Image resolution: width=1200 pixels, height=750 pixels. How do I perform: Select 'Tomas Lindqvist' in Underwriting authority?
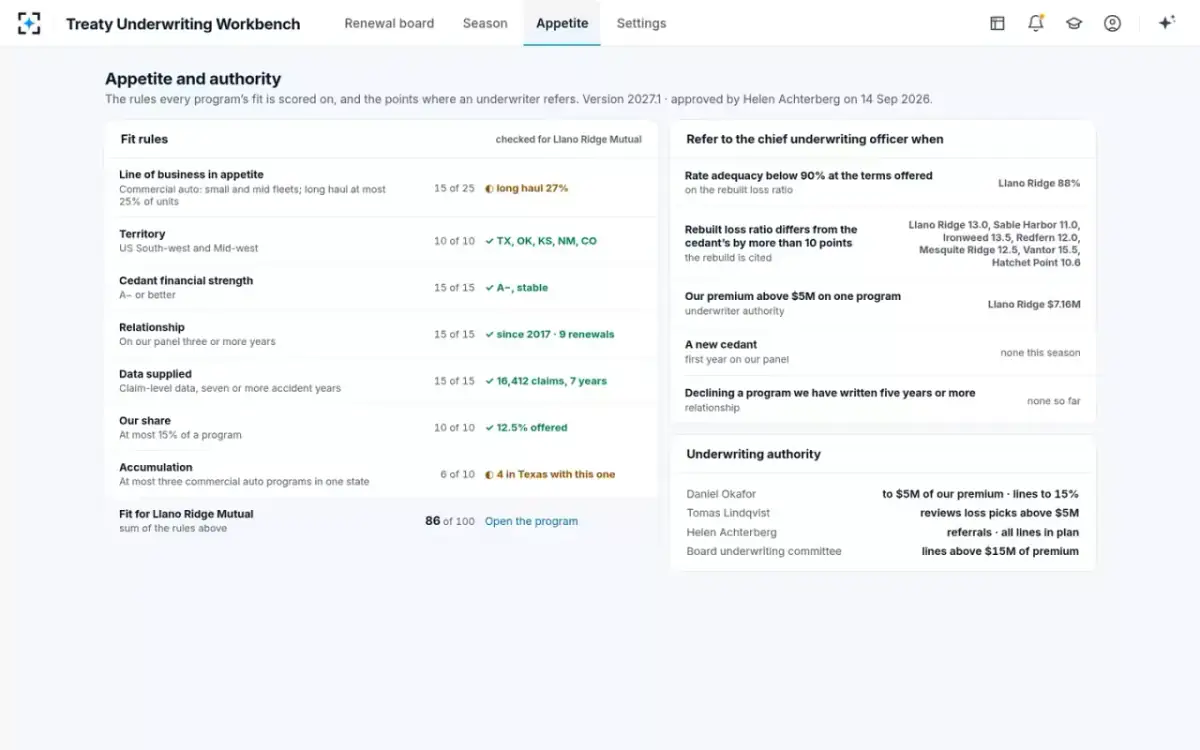point(726,513)
